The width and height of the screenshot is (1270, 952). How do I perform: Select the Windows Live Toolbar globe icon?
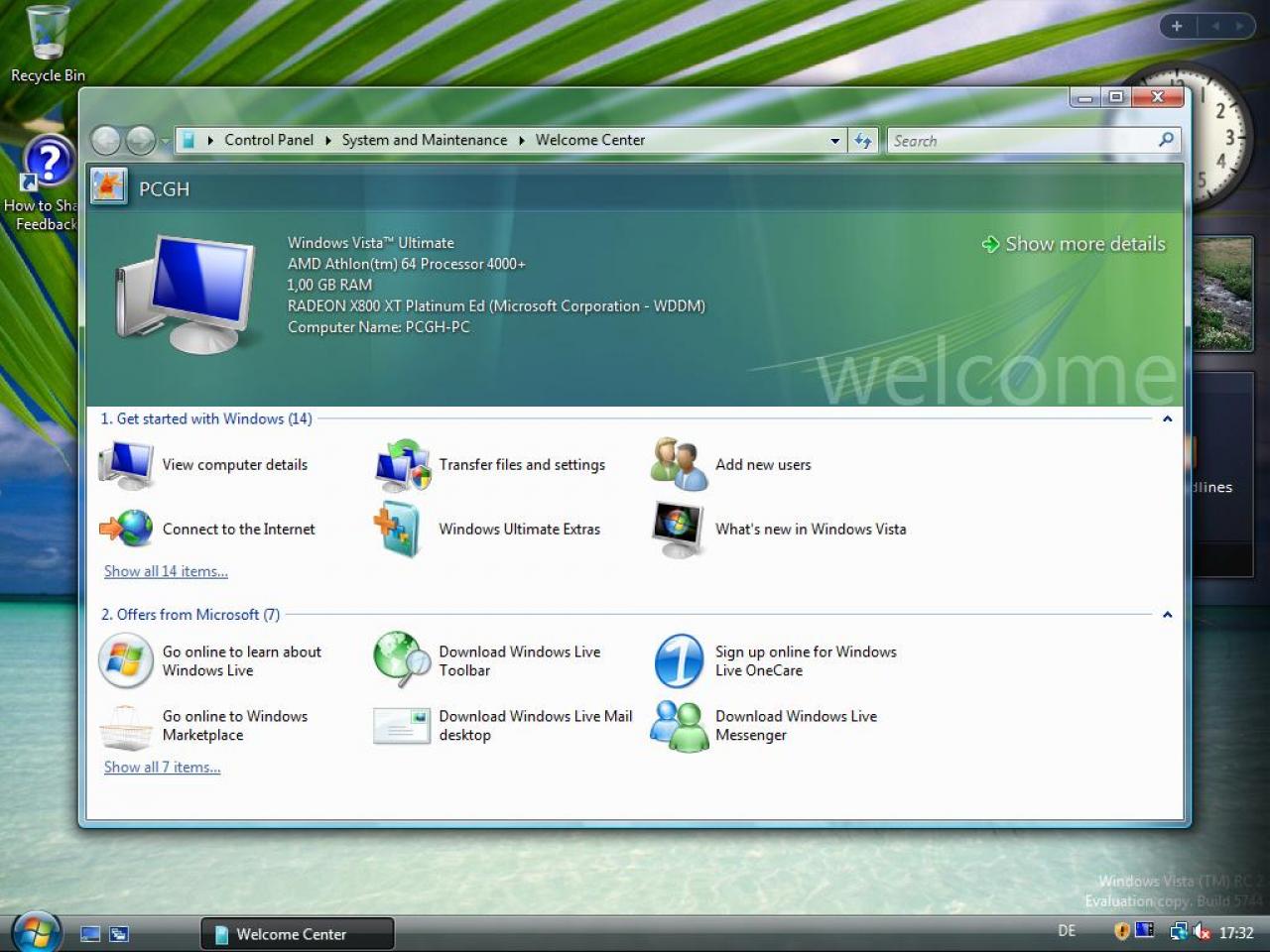point(401,660)
